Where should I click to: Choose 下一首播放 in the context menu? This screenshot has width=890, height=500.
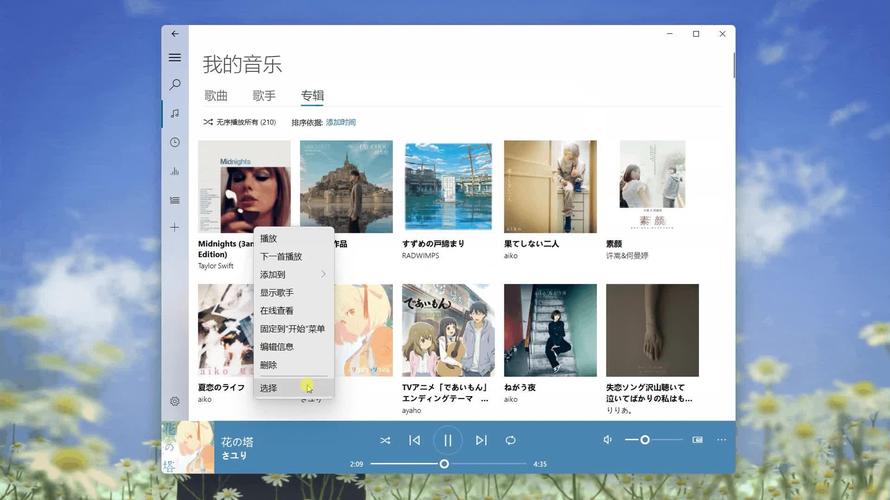294,257
